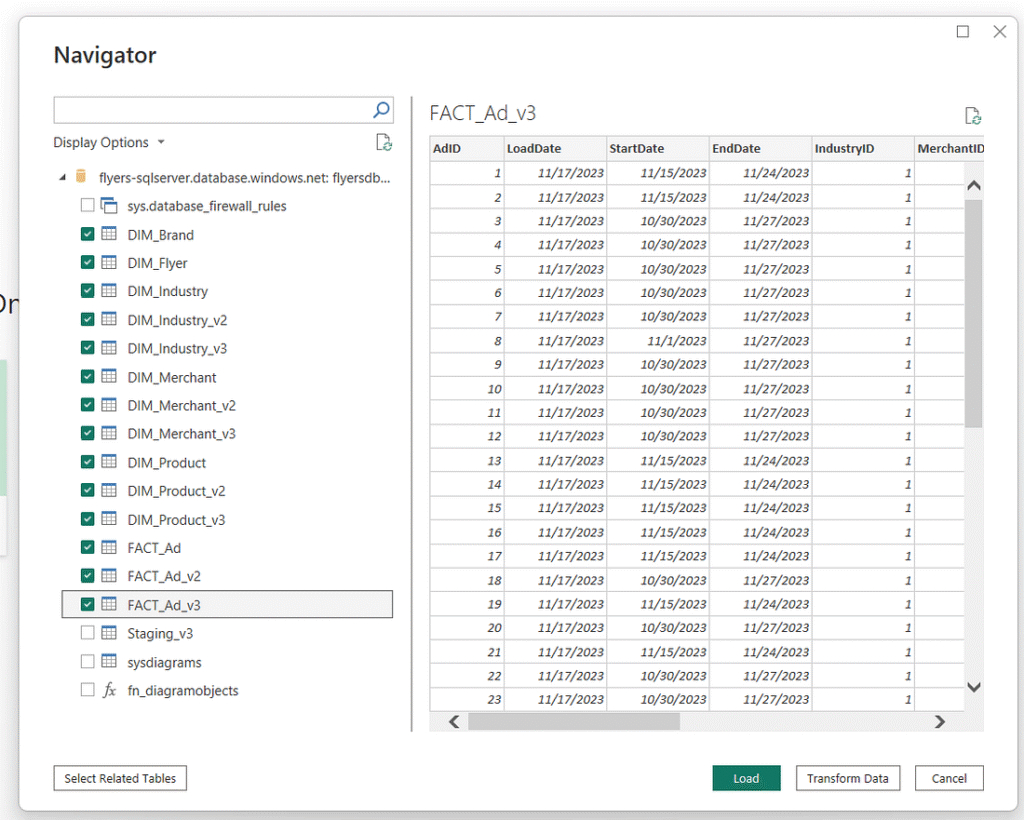The width and height of the screenshot is (1024, 820).
Task: Click the 11/1/2023 StartDate cell
Action: coord(658,341)
